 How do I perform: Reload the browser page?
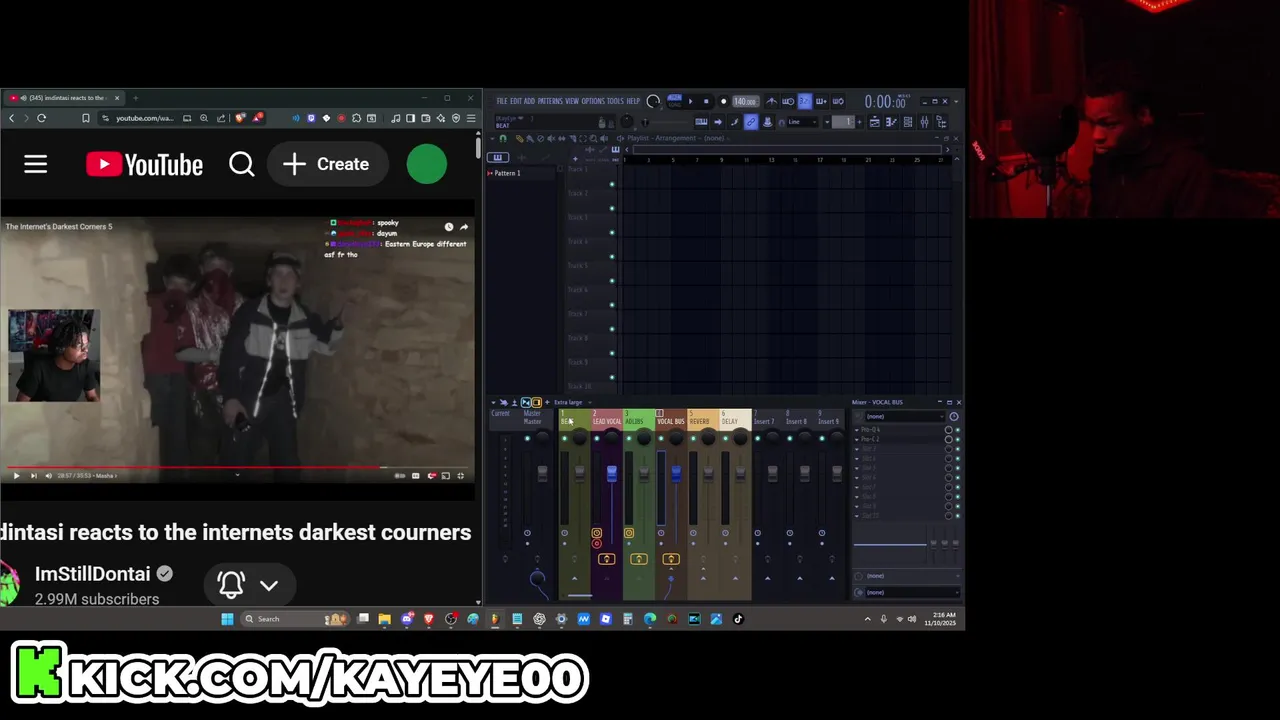[x=41, y=118]
